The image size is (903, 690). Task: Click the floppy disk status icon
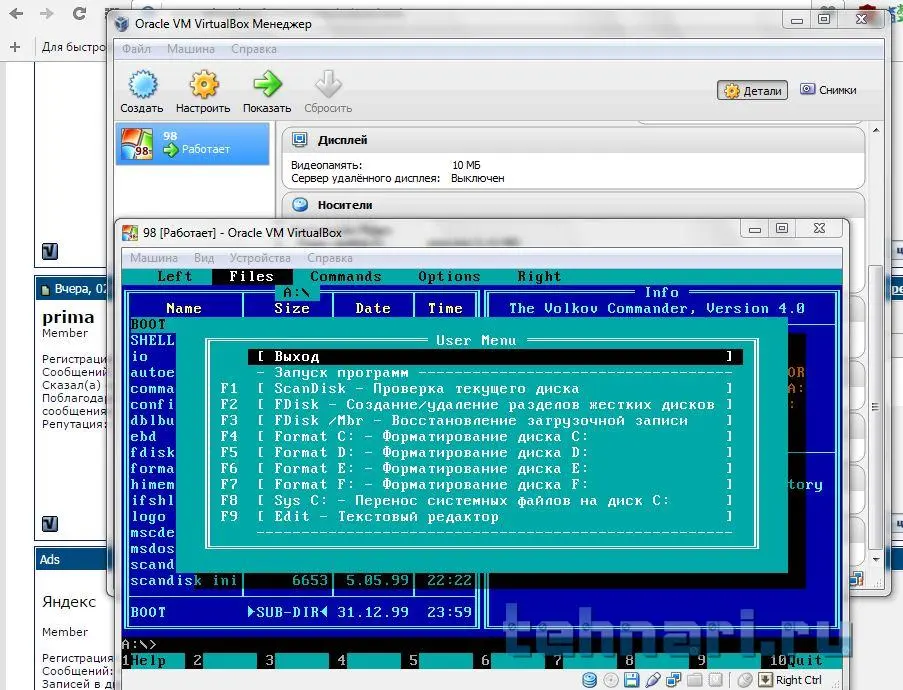631,680
